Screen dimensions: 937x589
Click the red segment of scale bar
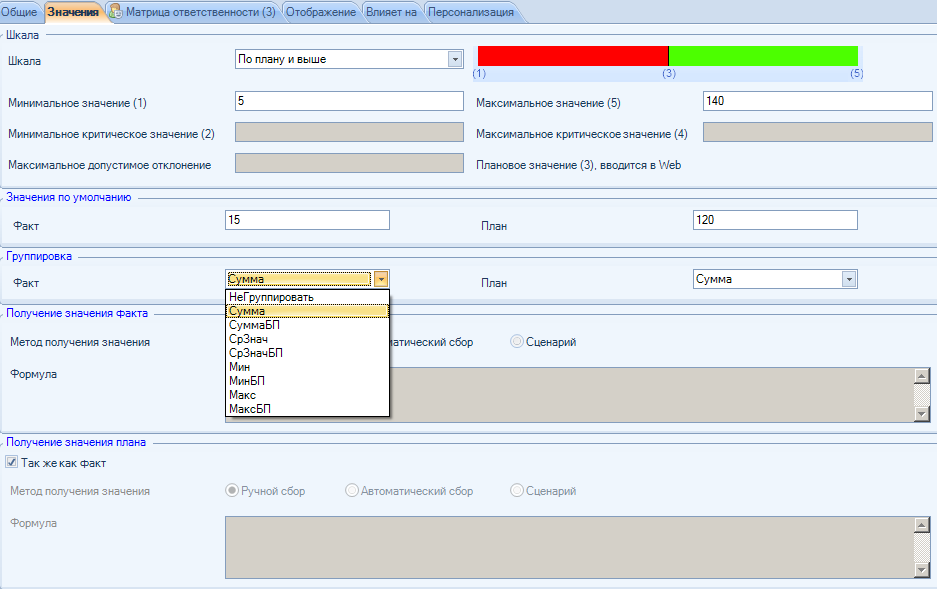tap(572, 55)
